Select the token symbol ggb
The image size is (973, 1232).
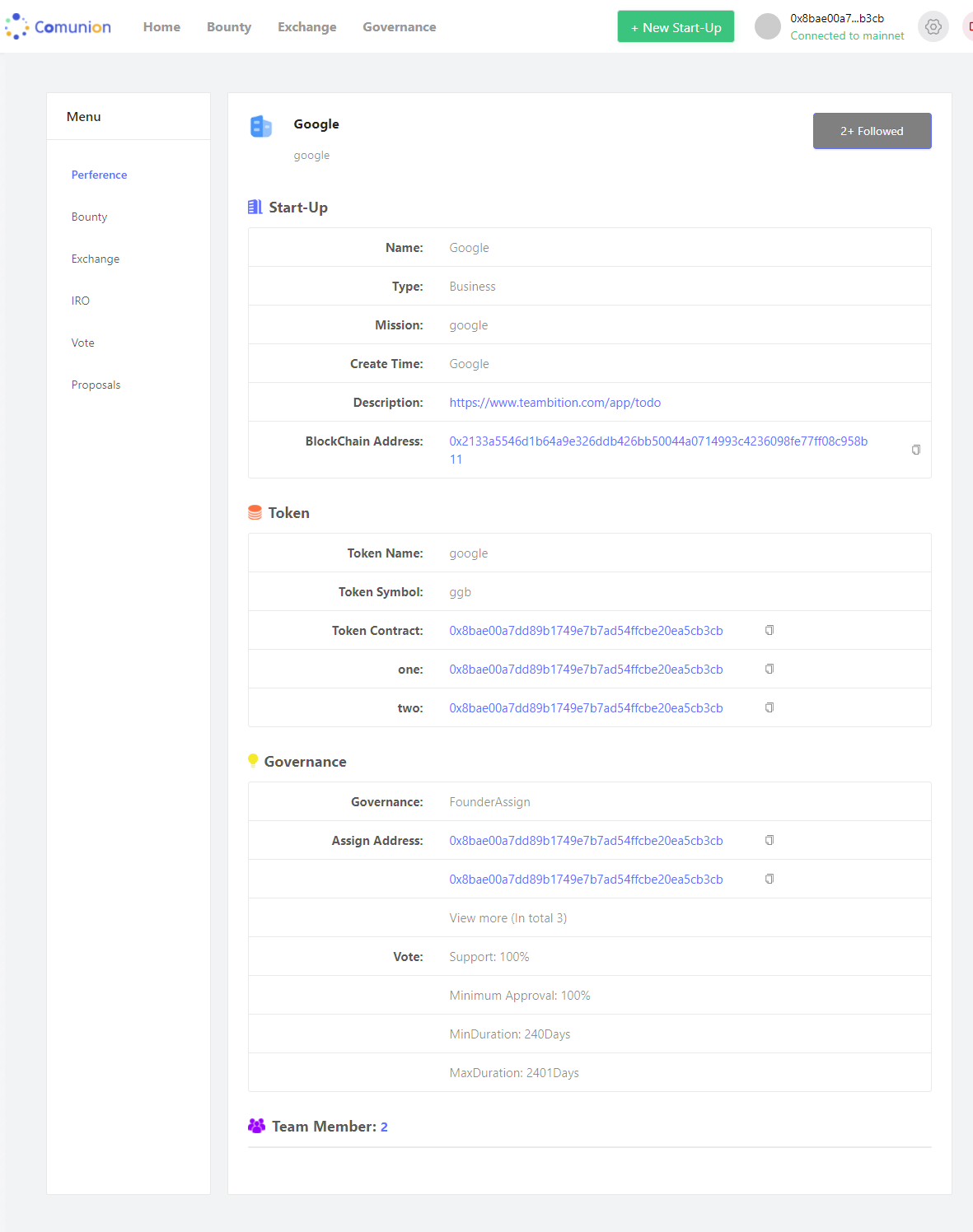coord(461,592)
